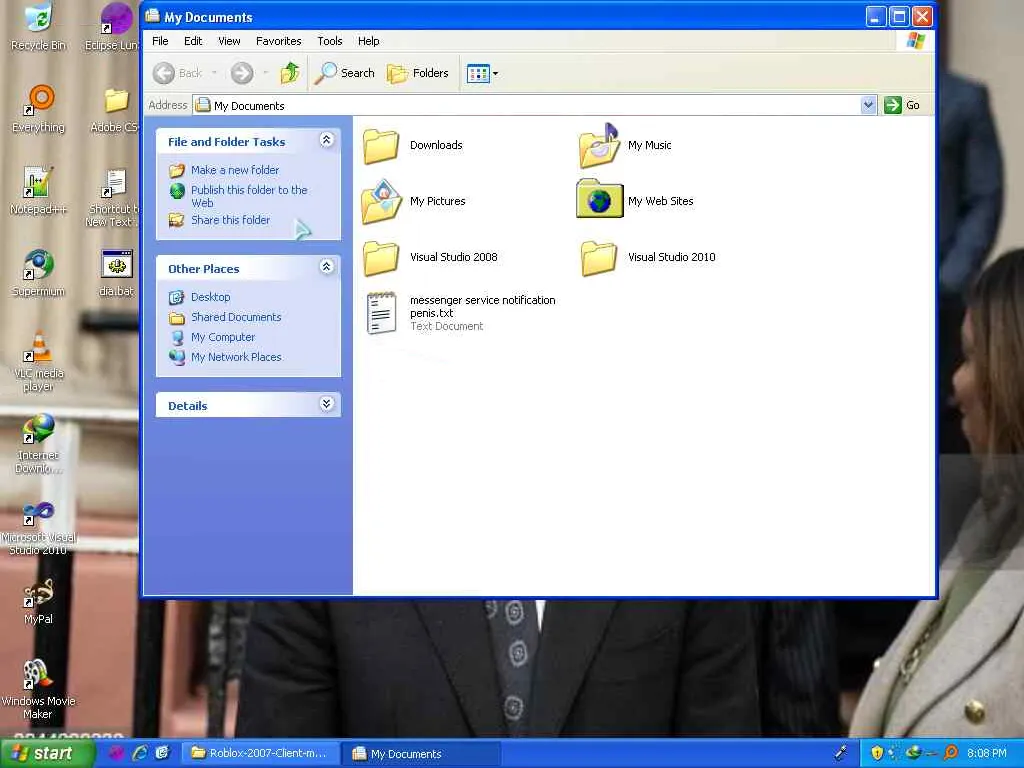The width and height of the screenshot is (1024, 768).
Task: Click Make a new folder link
Action: tap(235, 170)
